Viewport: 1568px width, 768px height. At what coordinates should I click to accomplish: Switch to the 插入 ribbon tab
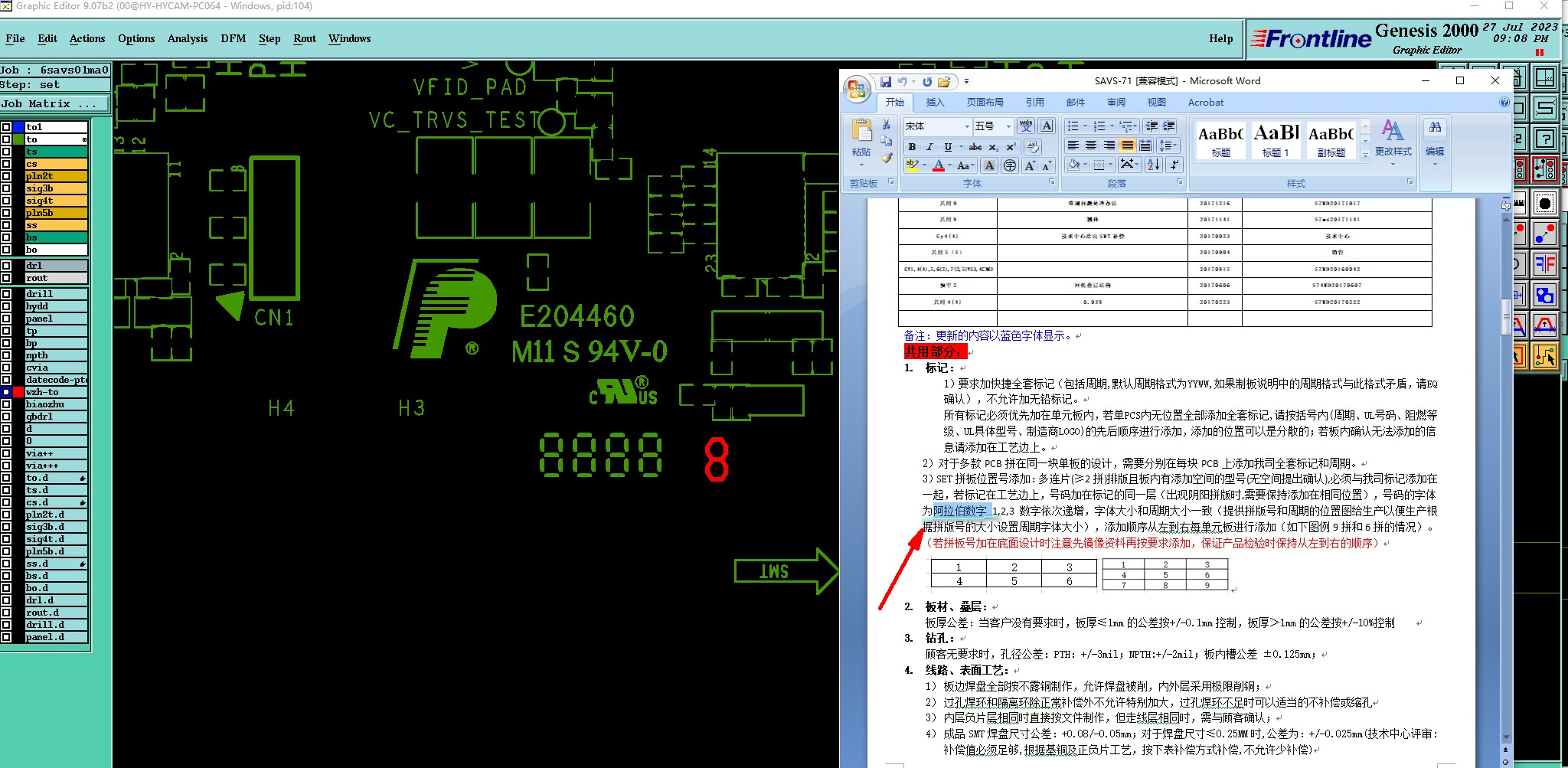tap(935, 102)
